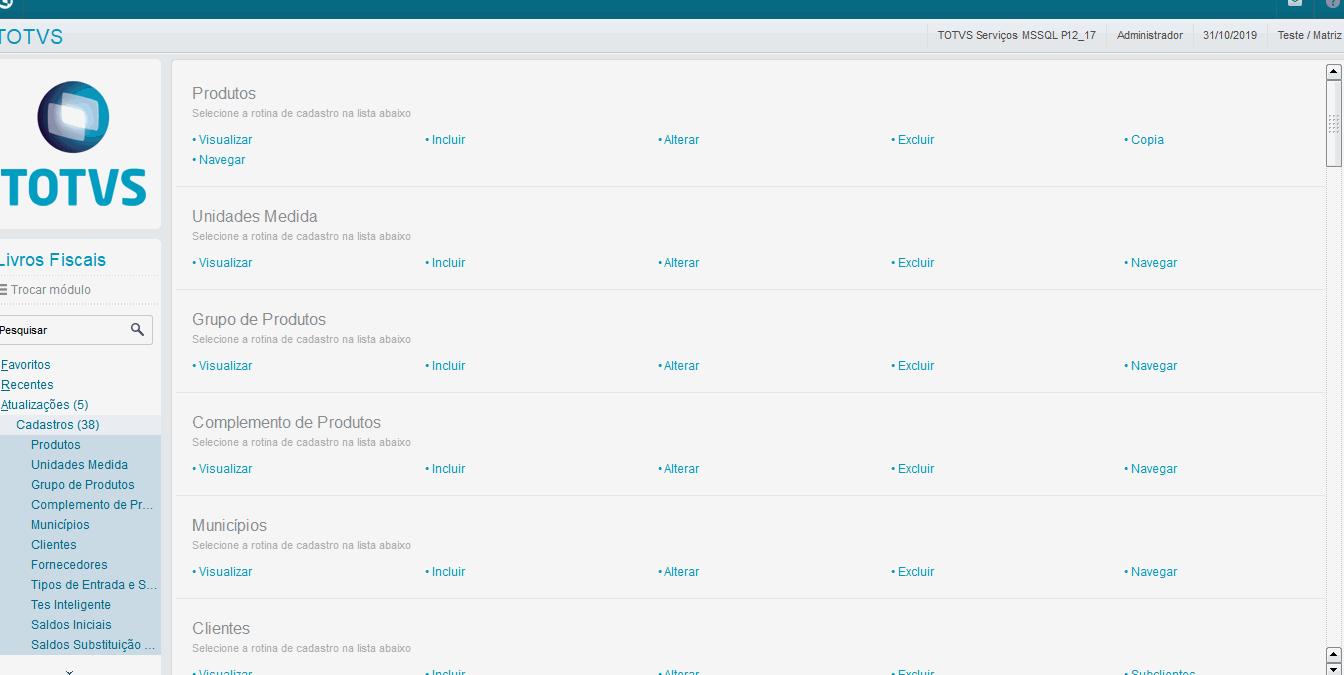Click Excluir under Unidades Medida

pos(915,263)
